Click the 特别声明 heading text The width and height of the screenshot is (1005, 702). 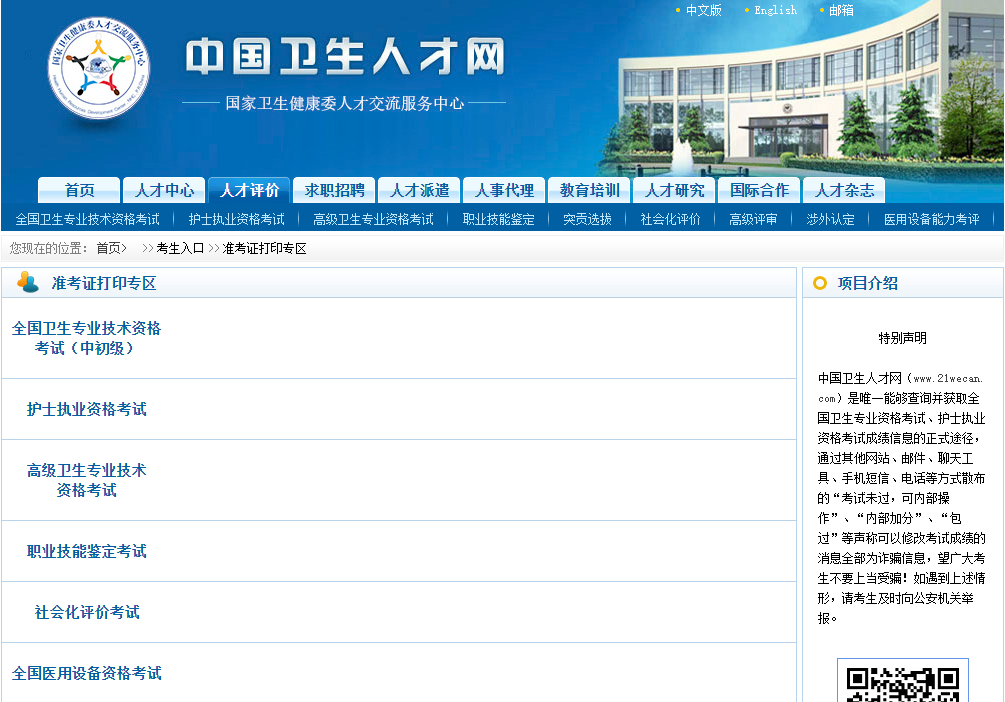(902, 338)
